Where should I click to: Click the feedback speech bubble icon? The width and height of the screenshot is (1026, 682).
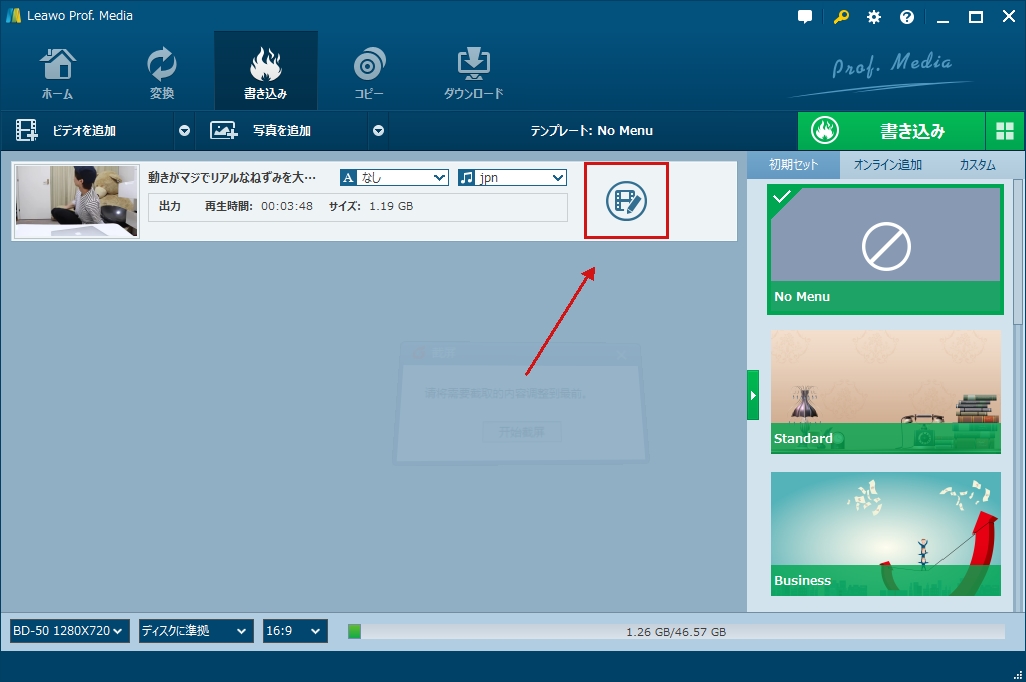805,17
